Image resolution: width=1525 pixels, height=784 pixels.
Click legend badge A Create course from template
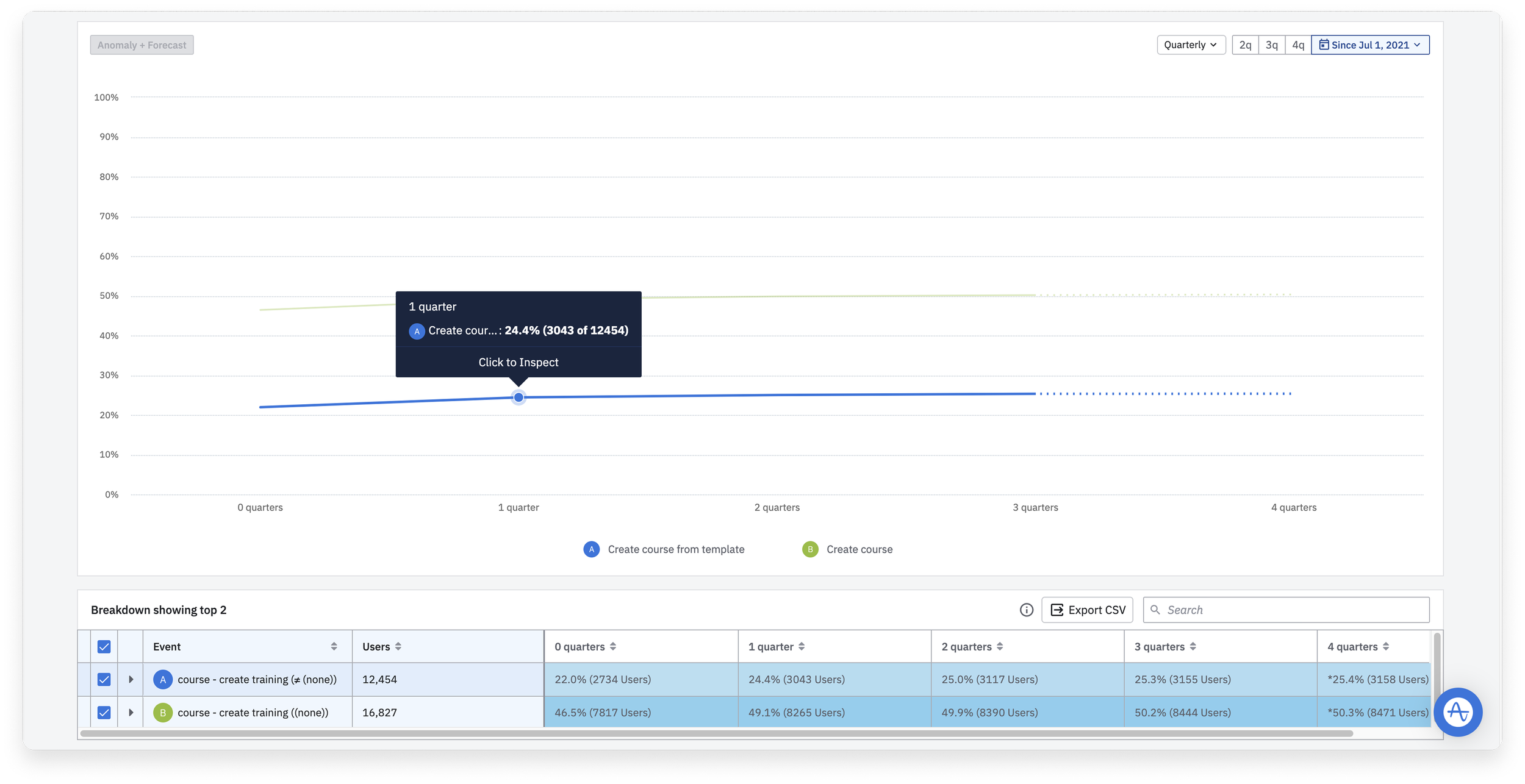[591, 549]
